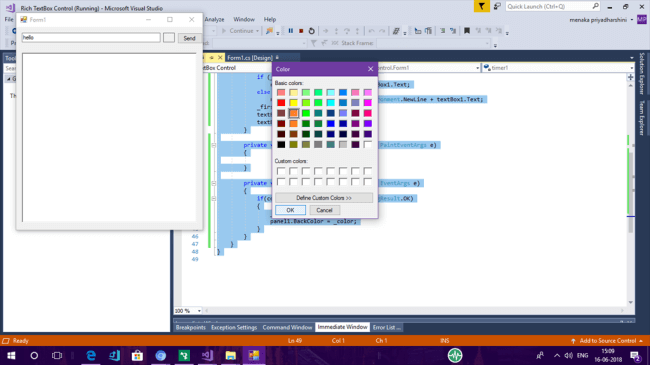Click the split editor plus icon above scrollbar
The height and width of the screenshot is (365, 650).
click(631, 77)
